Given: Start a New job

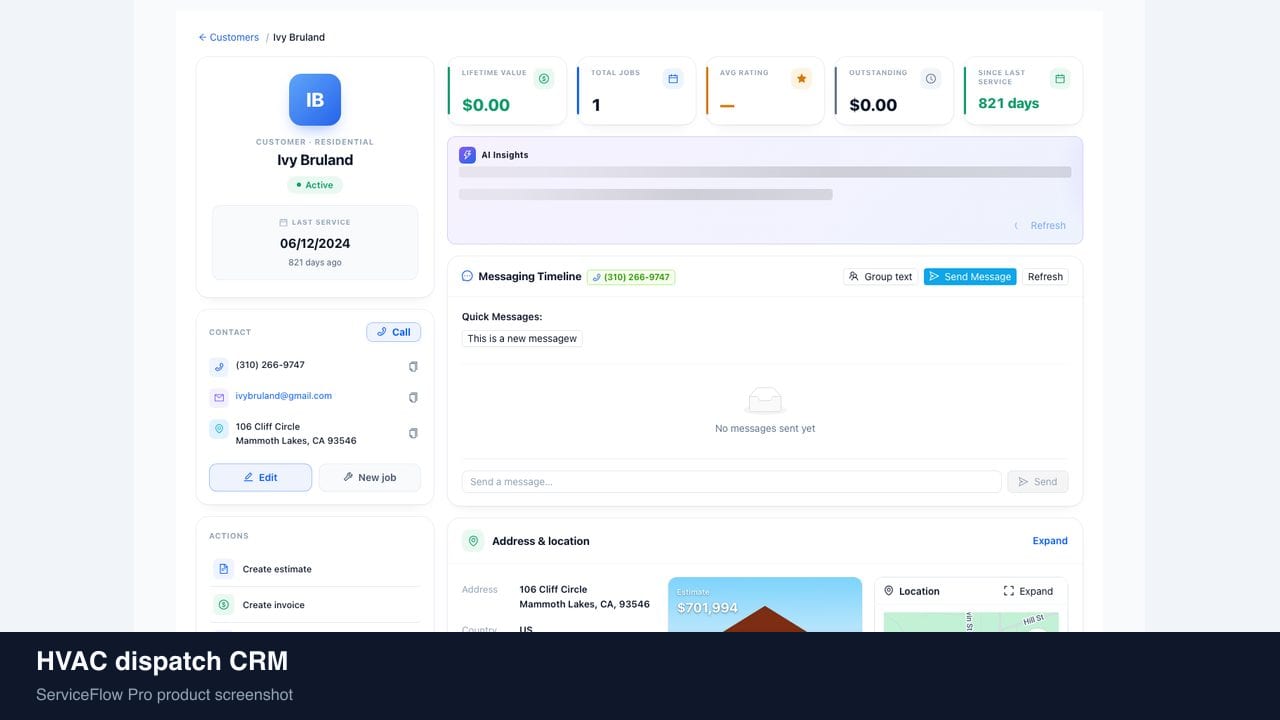Looking at the screenshot, I should [x=370, y=478].
